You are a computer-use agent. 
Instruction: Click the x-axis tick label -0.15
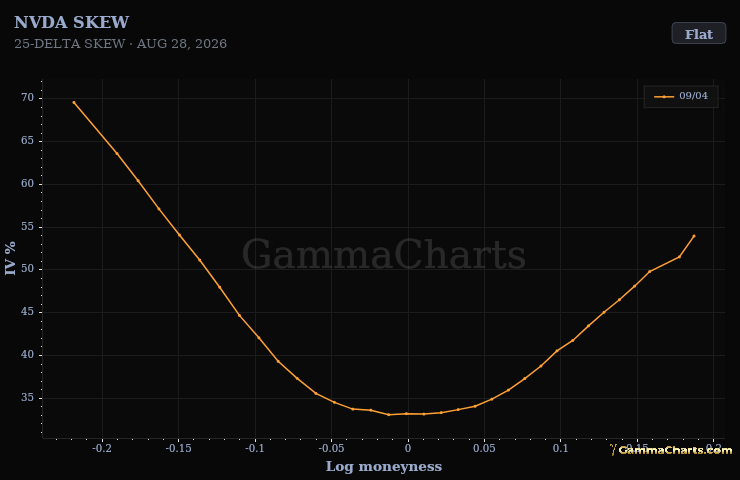pos(178,448)
